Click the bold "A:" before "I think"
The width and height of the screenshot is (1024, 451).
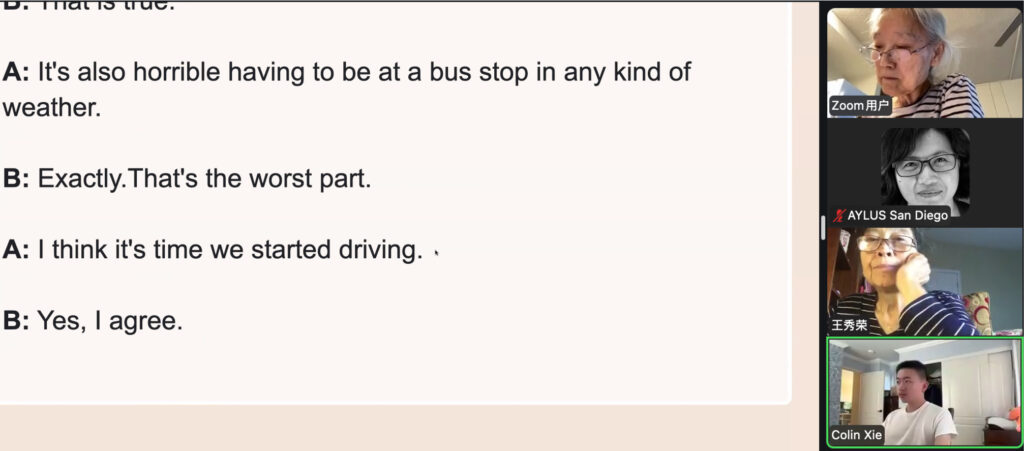tap(16, 251)
